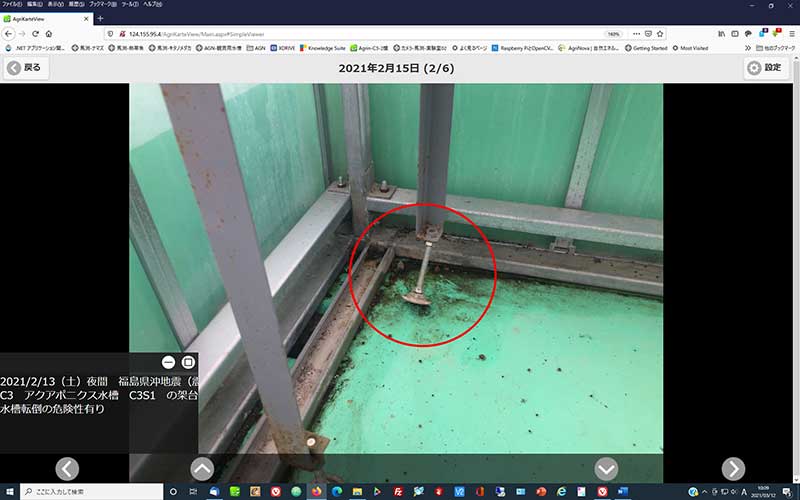Open the ファイル menu in menu bar
The height and width of the screenshot is (500, 800).
[x=12, y=4]
